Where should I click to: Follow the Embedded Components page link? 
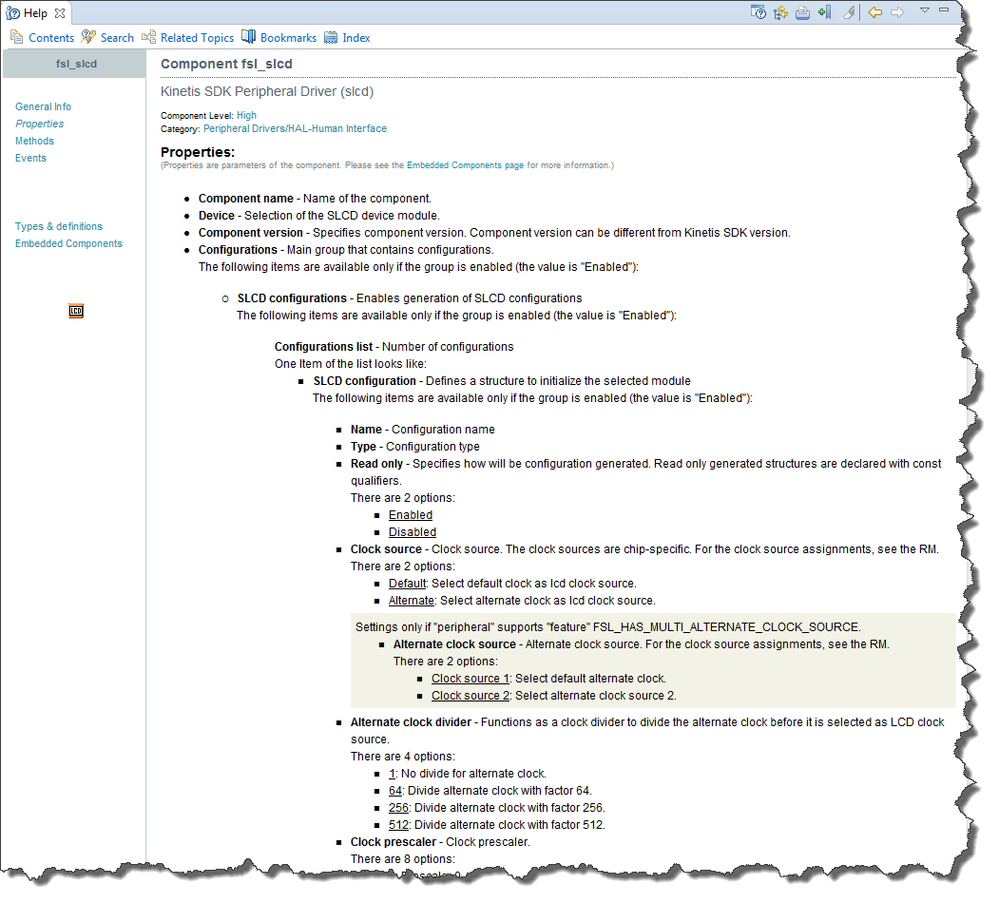click(465, 165)
